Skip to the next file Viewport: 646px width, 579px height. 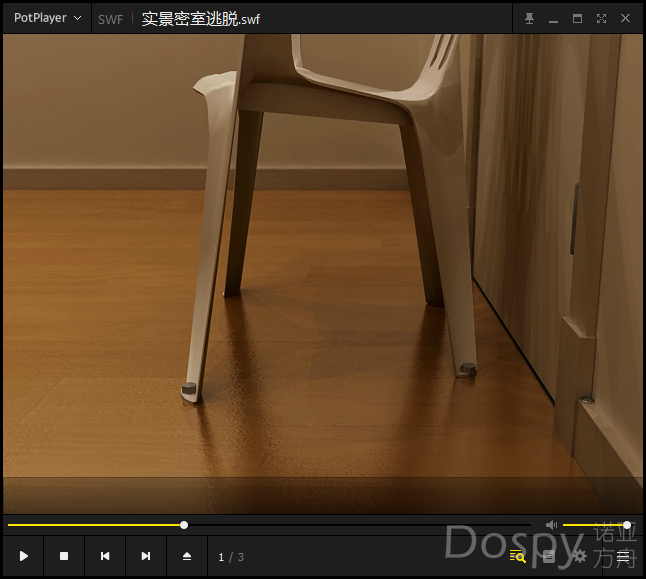pyautogui.click(x=146, y=556)
